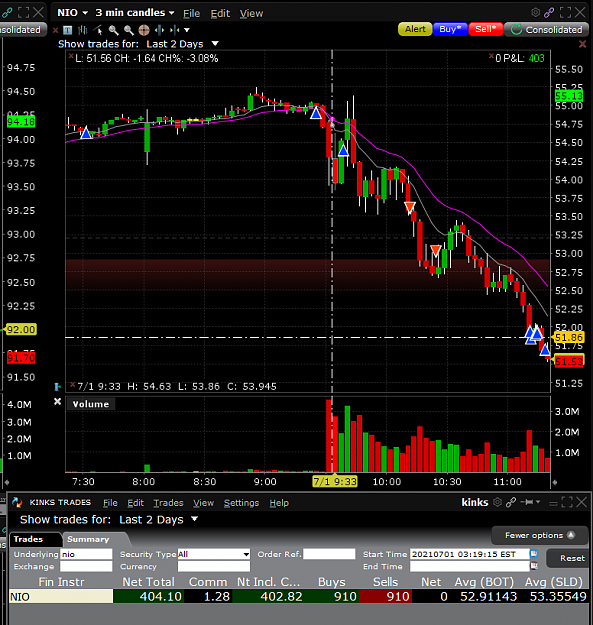This screenshot has height=625, width=593.
Task: Click the blue Buy button
Action: (x=450, y=29)
